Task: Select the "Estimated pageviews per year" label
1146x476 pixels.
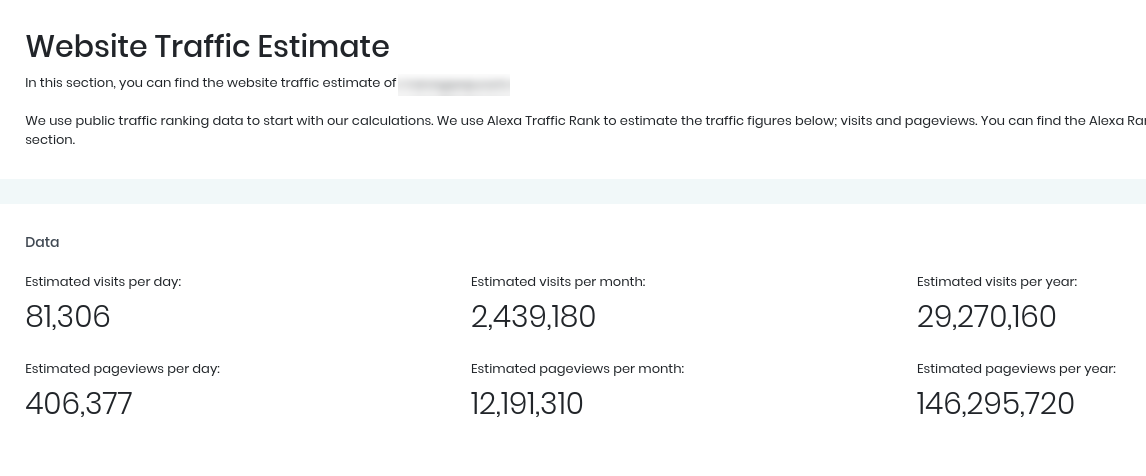Action: tap(1016, 369)
